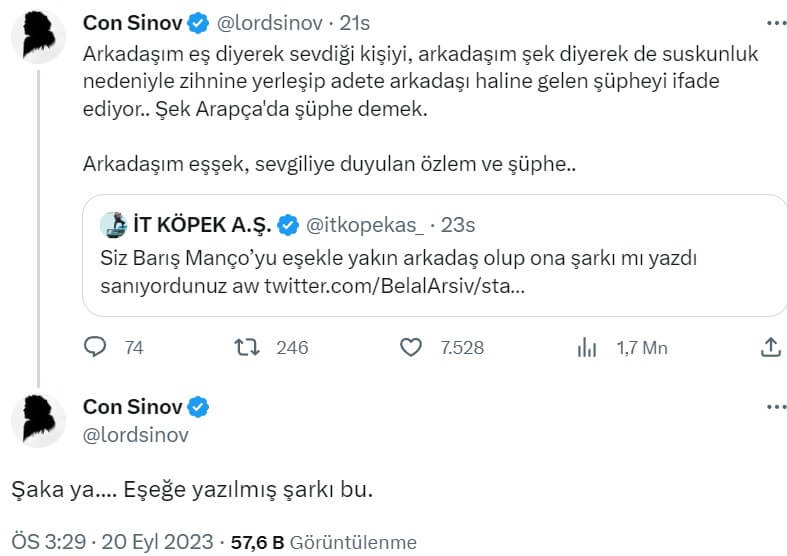Image resolution: width=787 pixels, height=556 pixels.
Task: Open the lower Con Sinov avatar
Action: tap(38, 420)
